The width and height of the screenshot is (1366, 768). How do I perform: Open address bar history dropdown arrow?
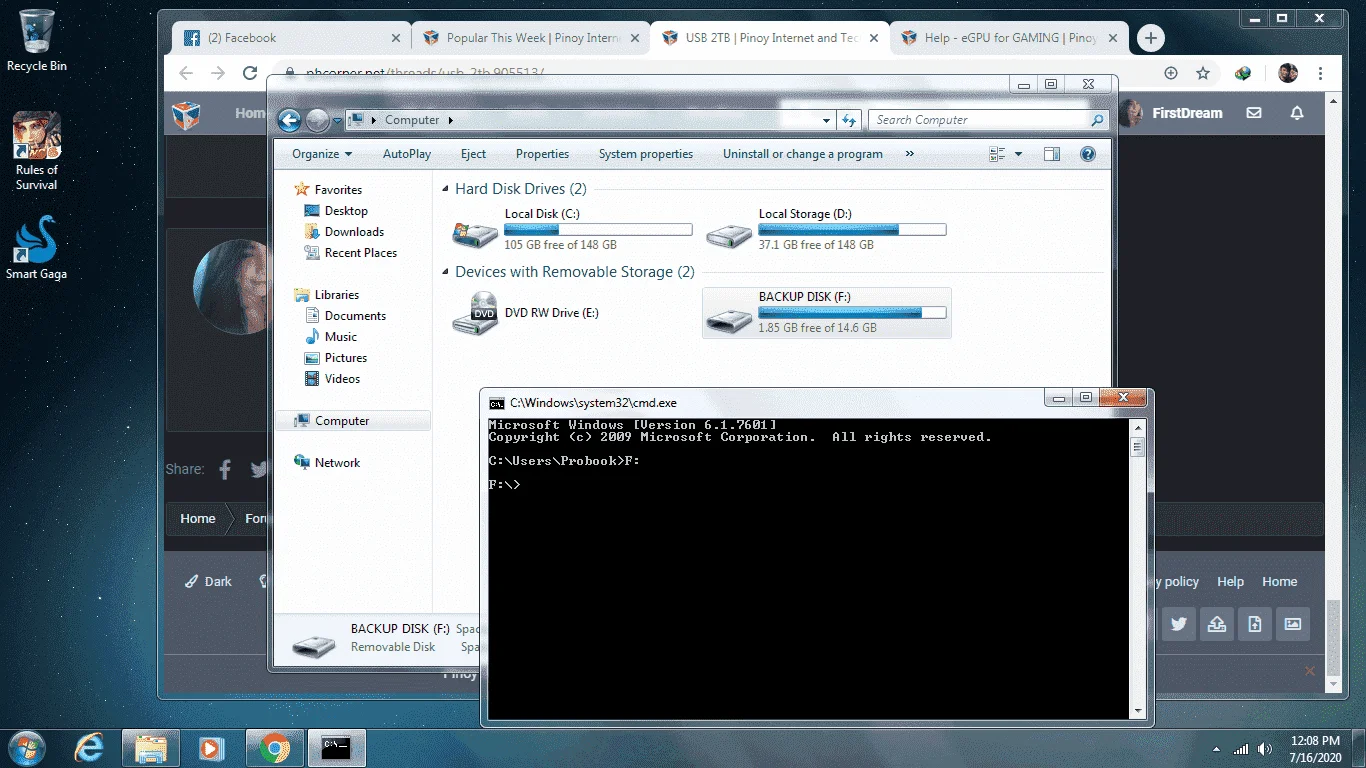[826, 120]
